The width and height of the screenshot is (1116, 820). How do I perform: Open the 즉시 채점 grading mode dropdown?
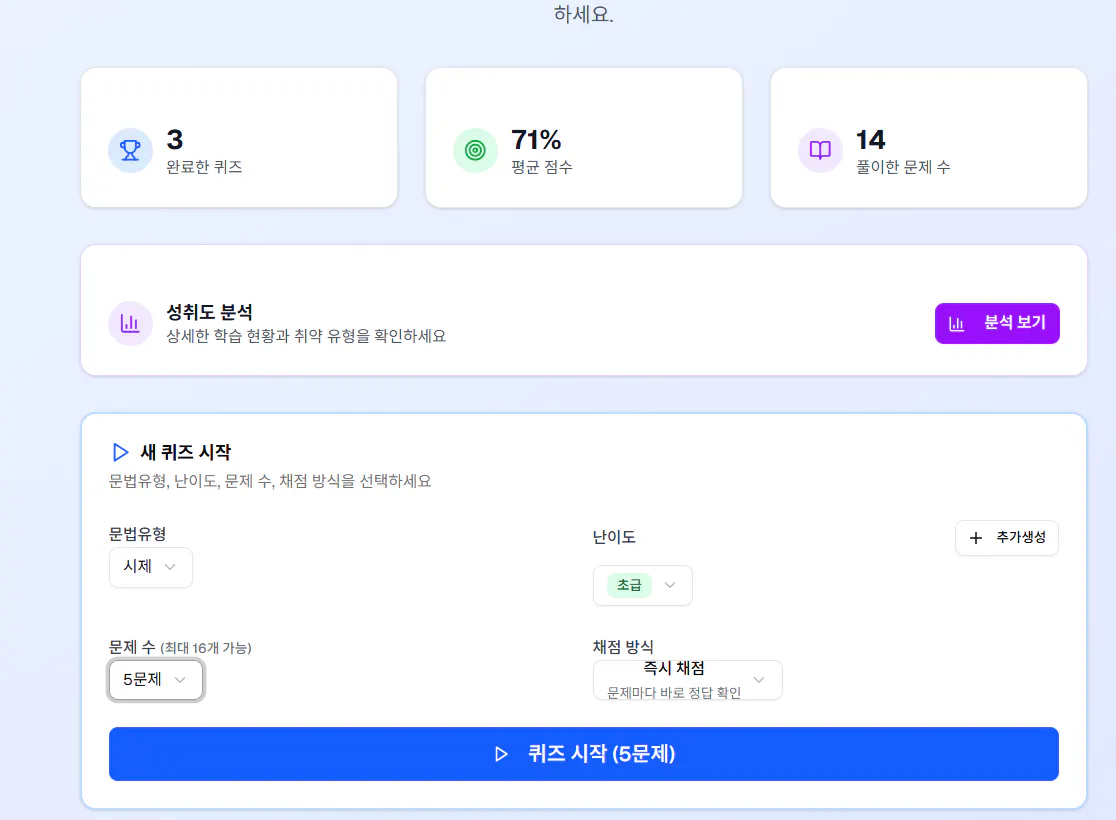pyautogui.click(x=687, y=680)
